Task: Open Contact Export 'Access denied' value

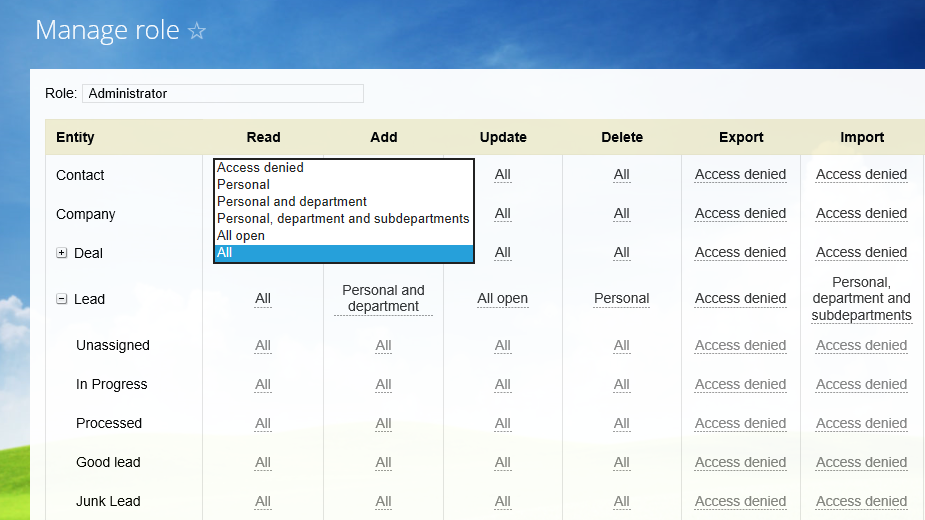Action: pos(740,175)
